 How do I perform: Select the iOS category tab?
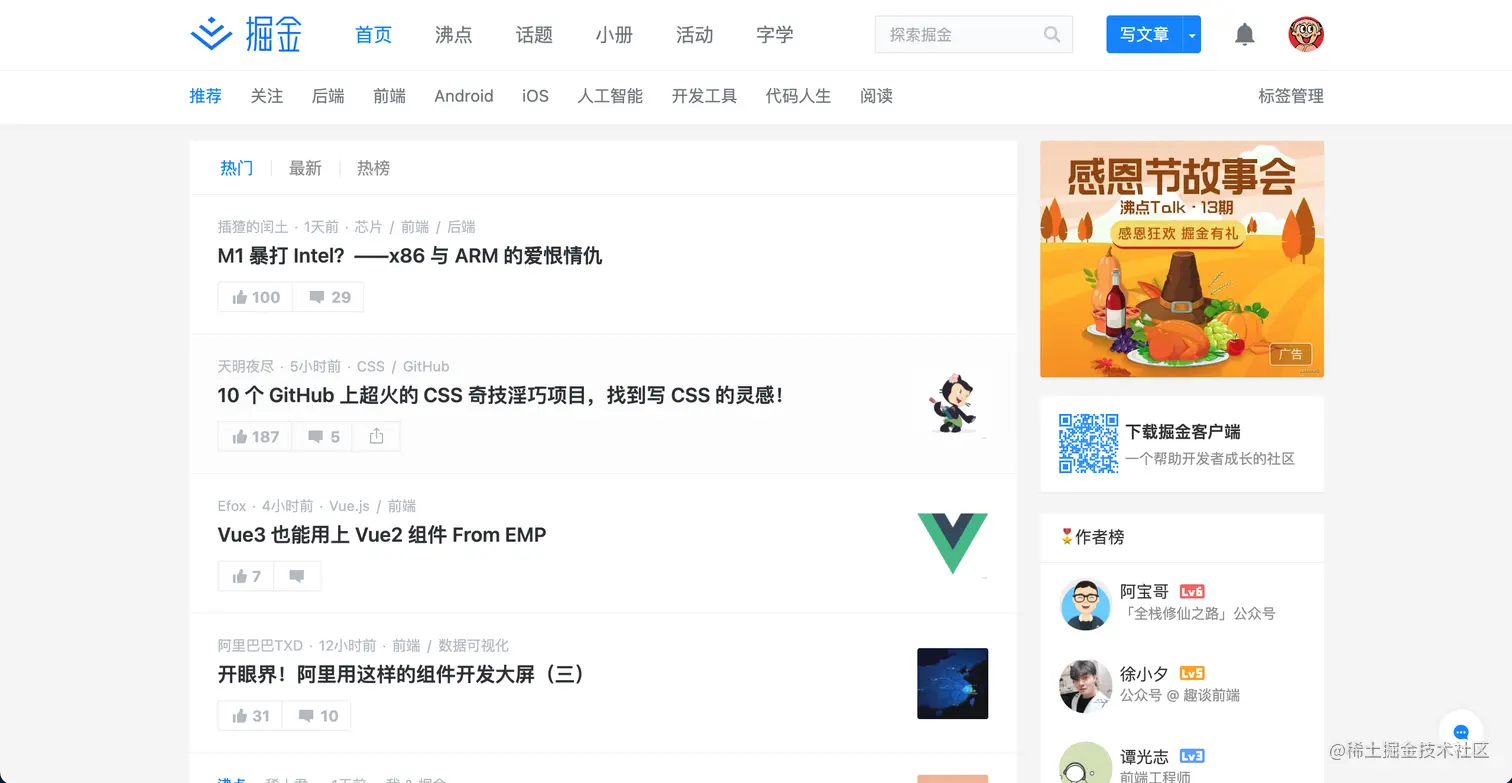point(535,96)
